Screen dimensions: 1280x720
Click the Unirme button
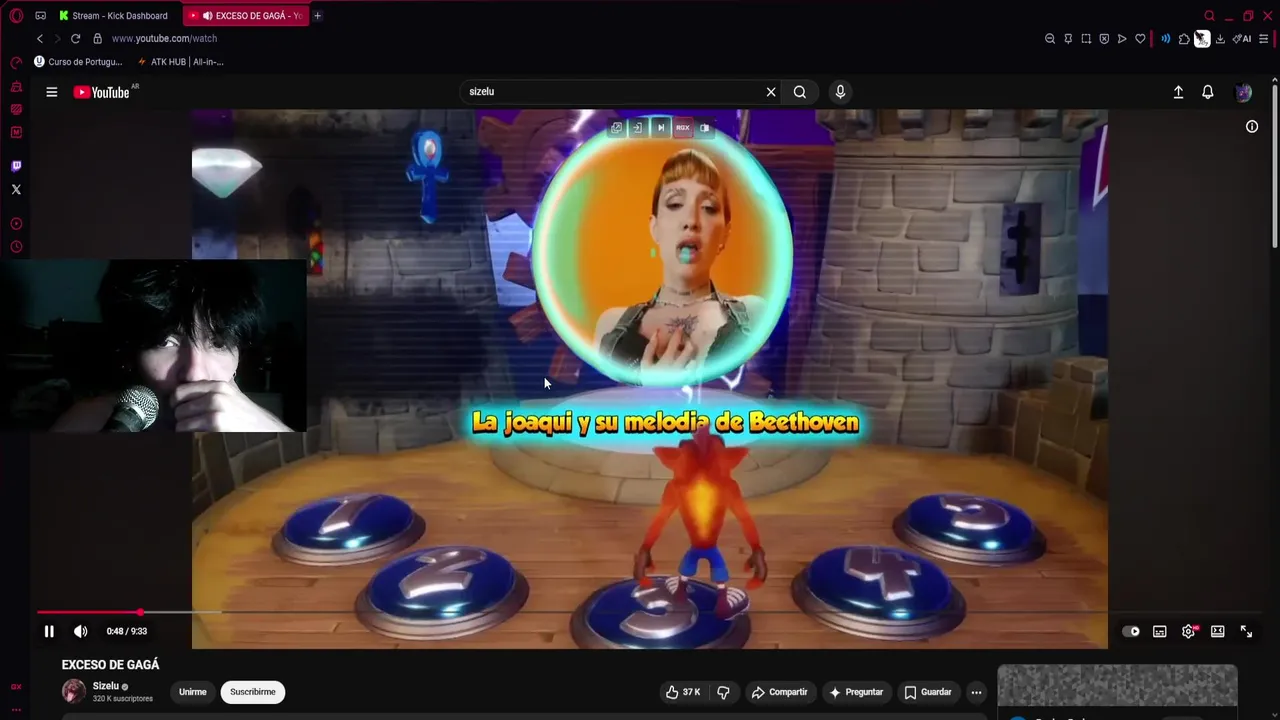coord(193,692)
